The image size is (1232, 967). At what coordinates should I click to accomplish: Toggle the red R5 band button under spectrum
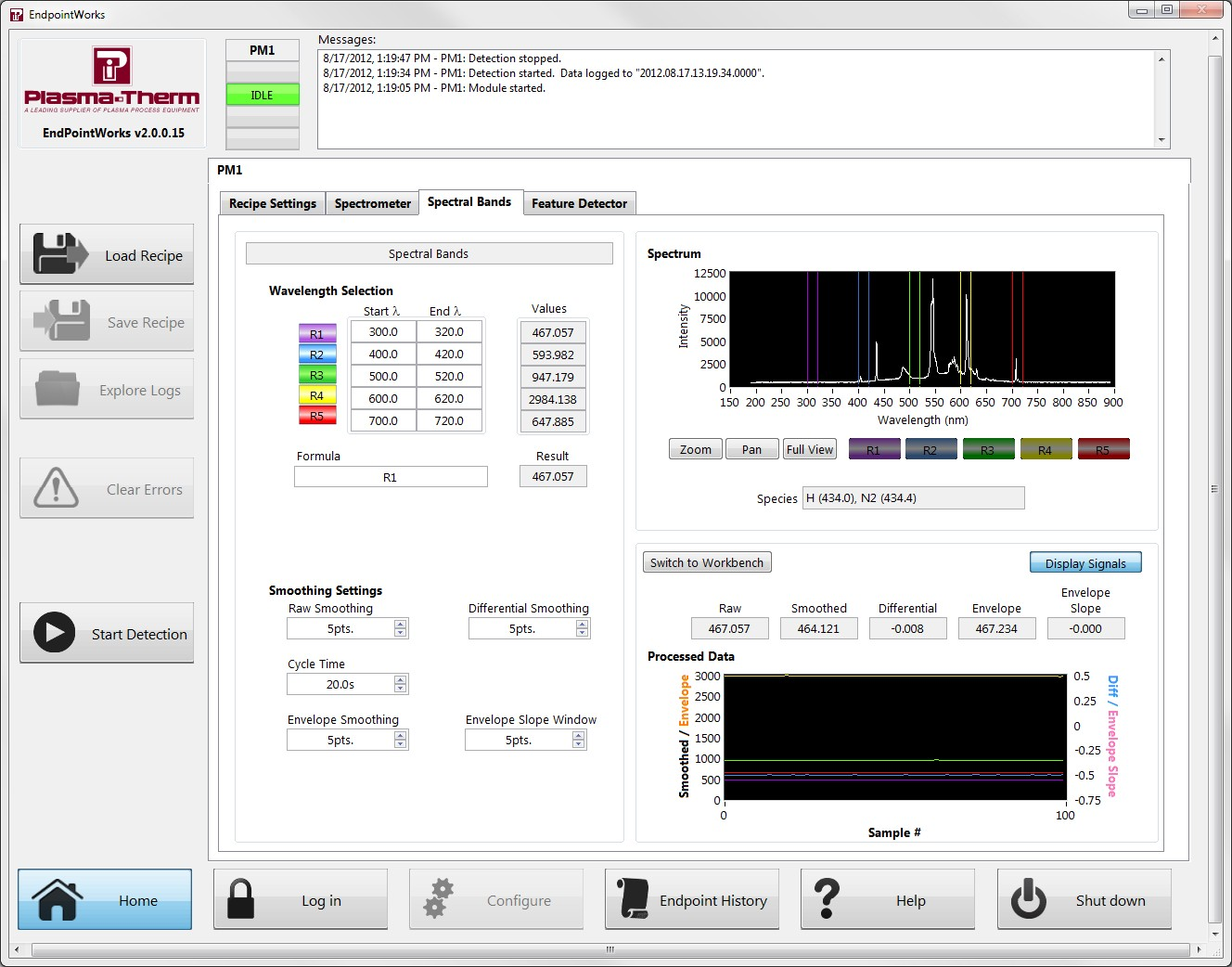1103,449
